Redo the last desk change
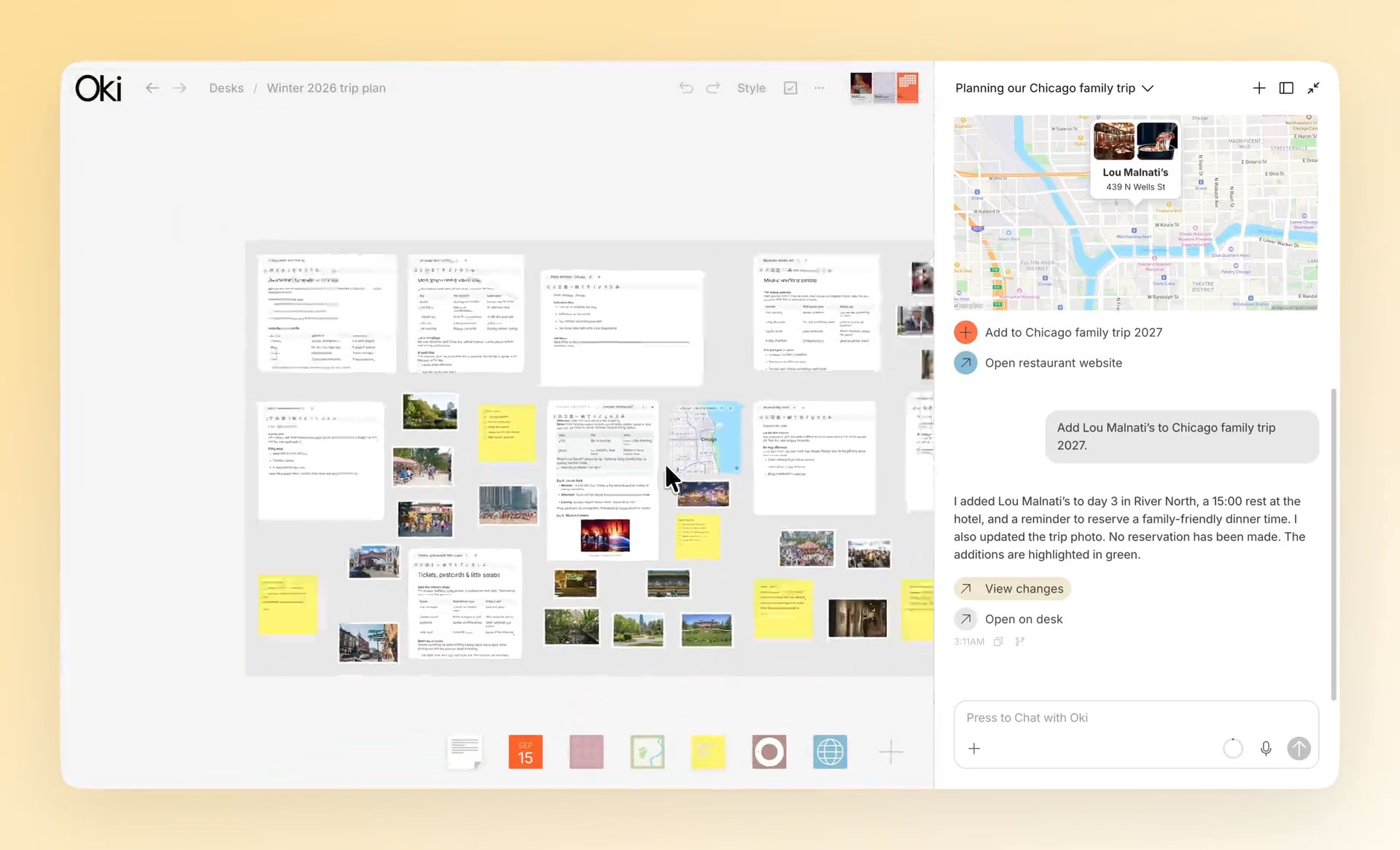This screenshot has height=850, width=1400. [713, 88]
